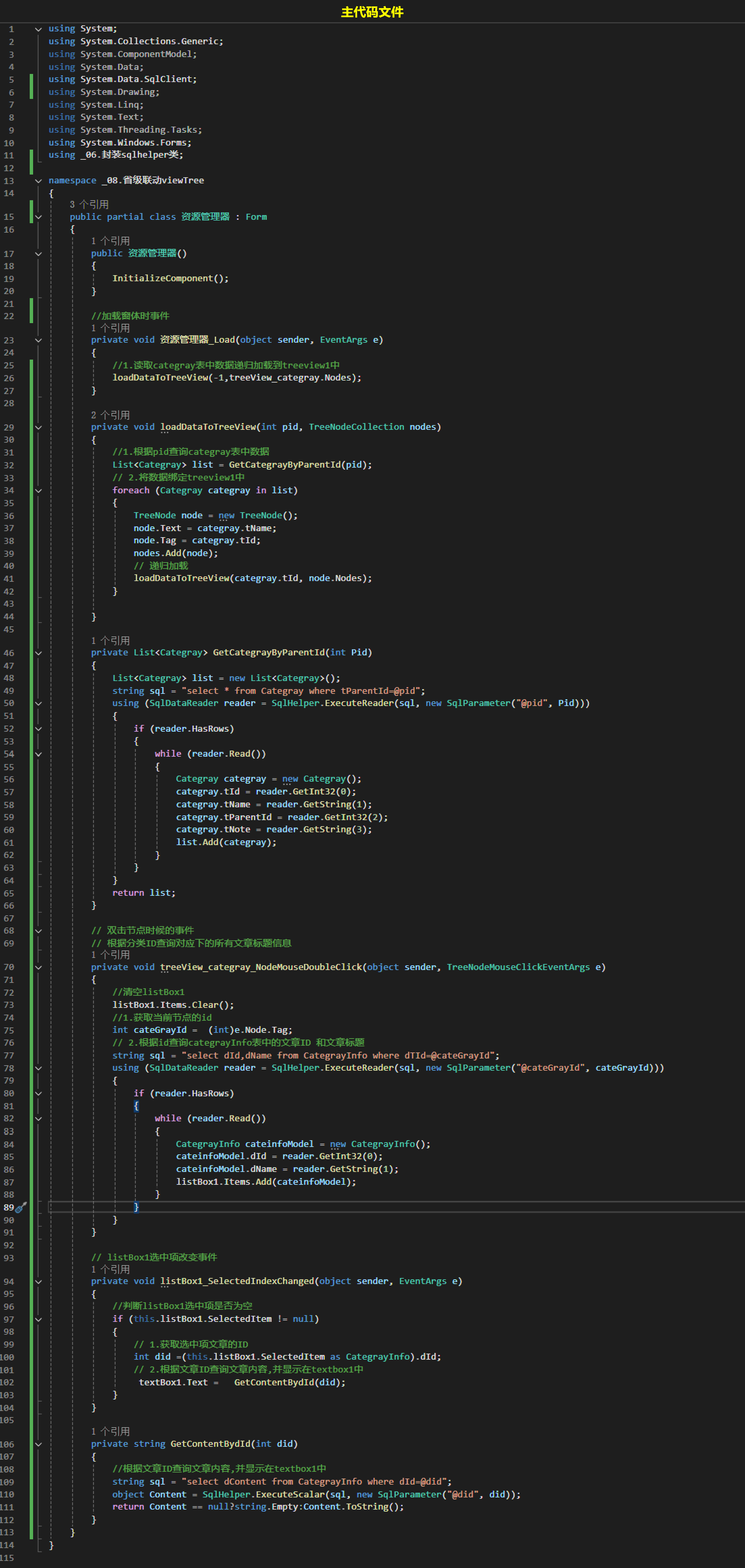Fold the listBox1_SelectedIndexChanged method
The image size is (745, 1568).
tap(38, 1281)
